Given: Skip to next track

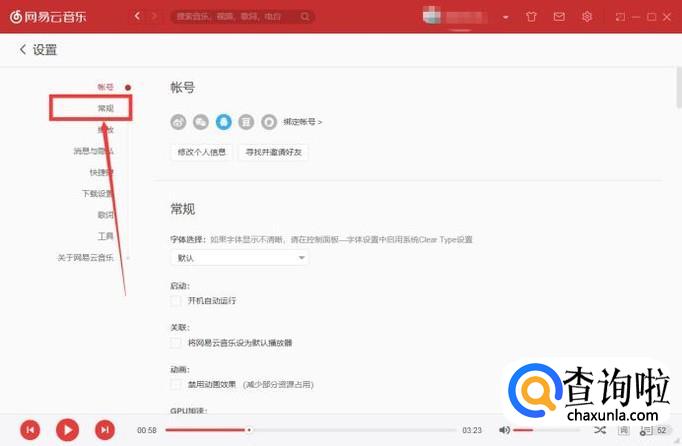Looking at the screenshot, I should (105, 430).
